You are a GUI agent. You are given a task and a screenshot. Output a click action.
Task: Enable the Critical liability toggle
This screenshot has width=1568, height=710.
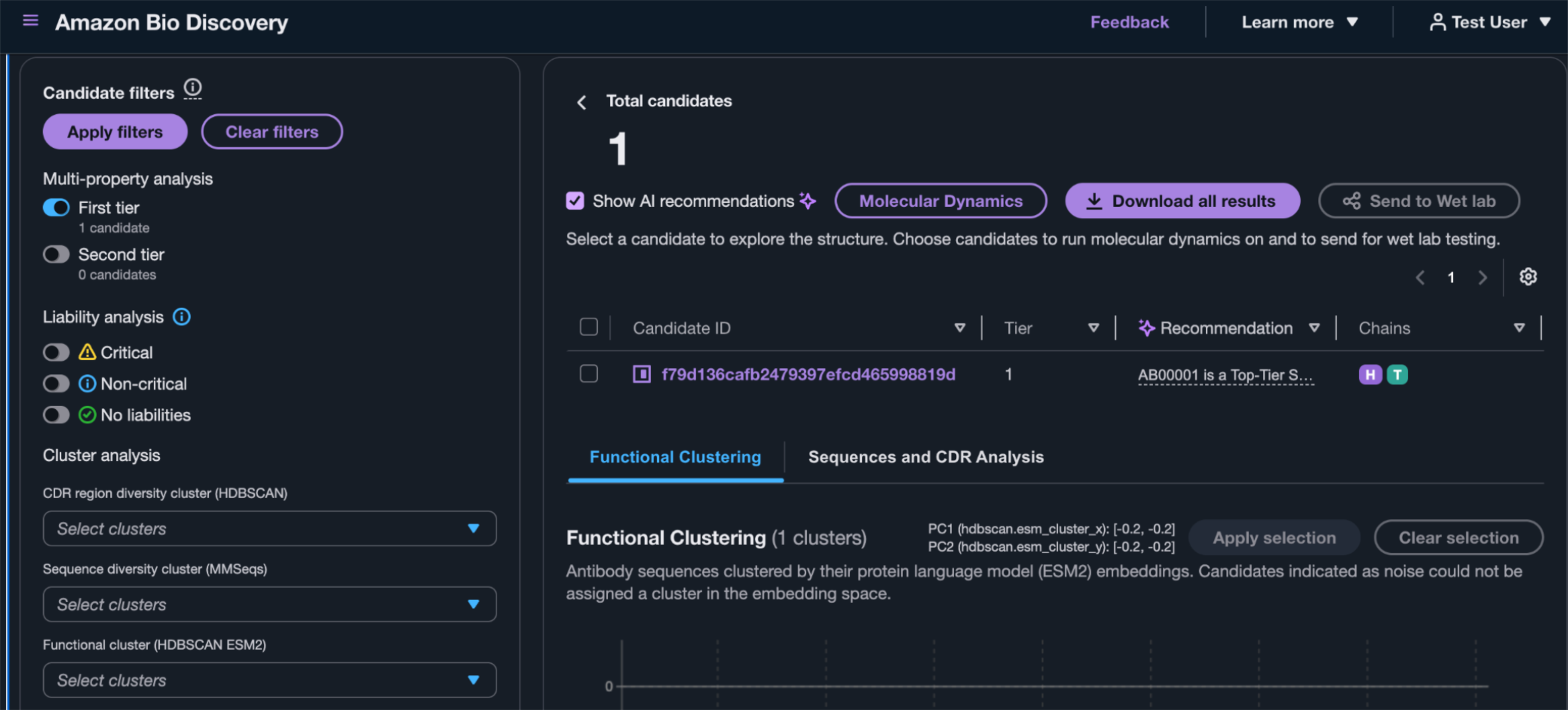tap(56, 352)
